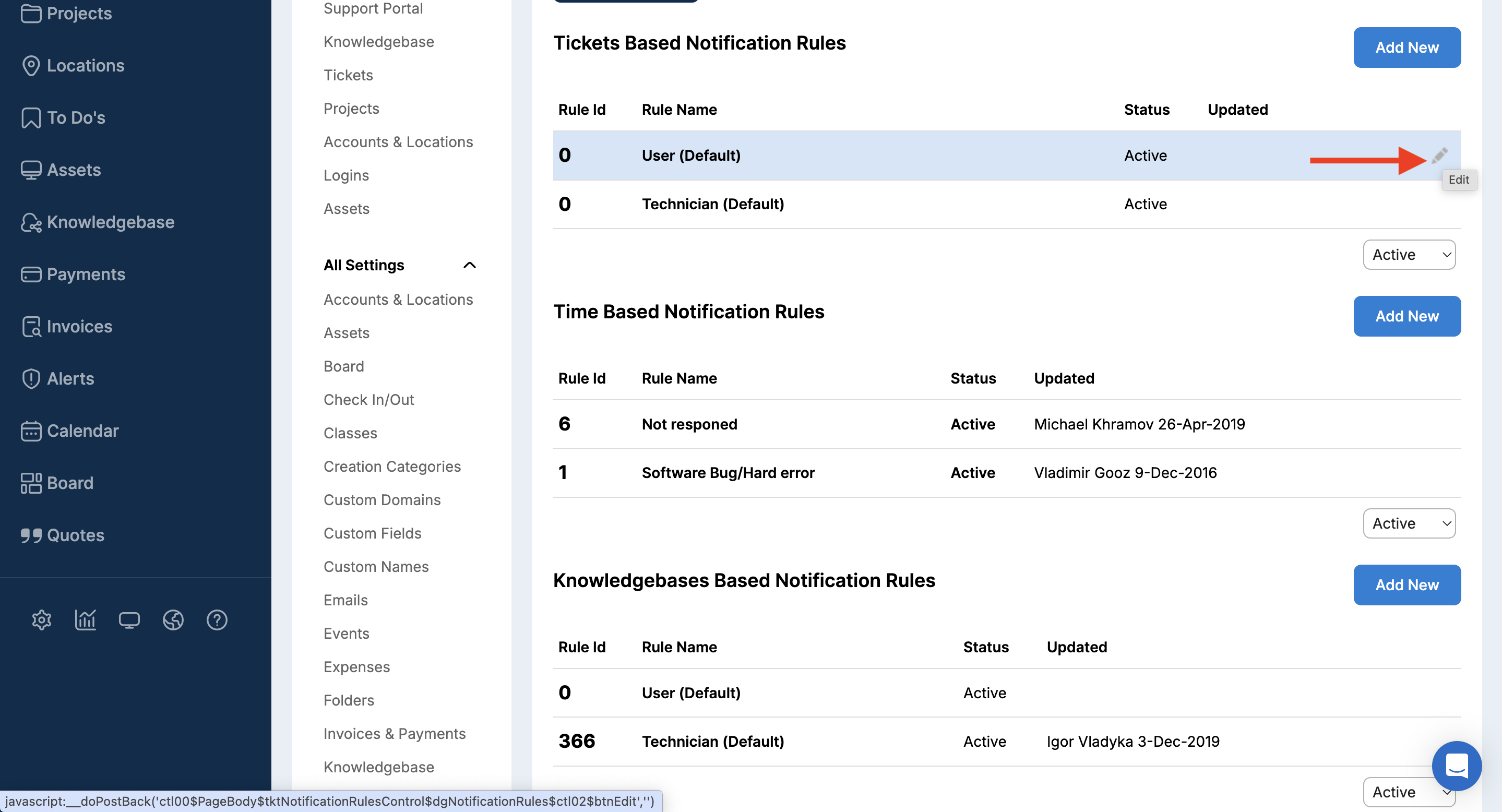The width and height of the screenshot is (1502, 812).
Task: Select Emails in All Settings
Action: [x=345, y=600]
